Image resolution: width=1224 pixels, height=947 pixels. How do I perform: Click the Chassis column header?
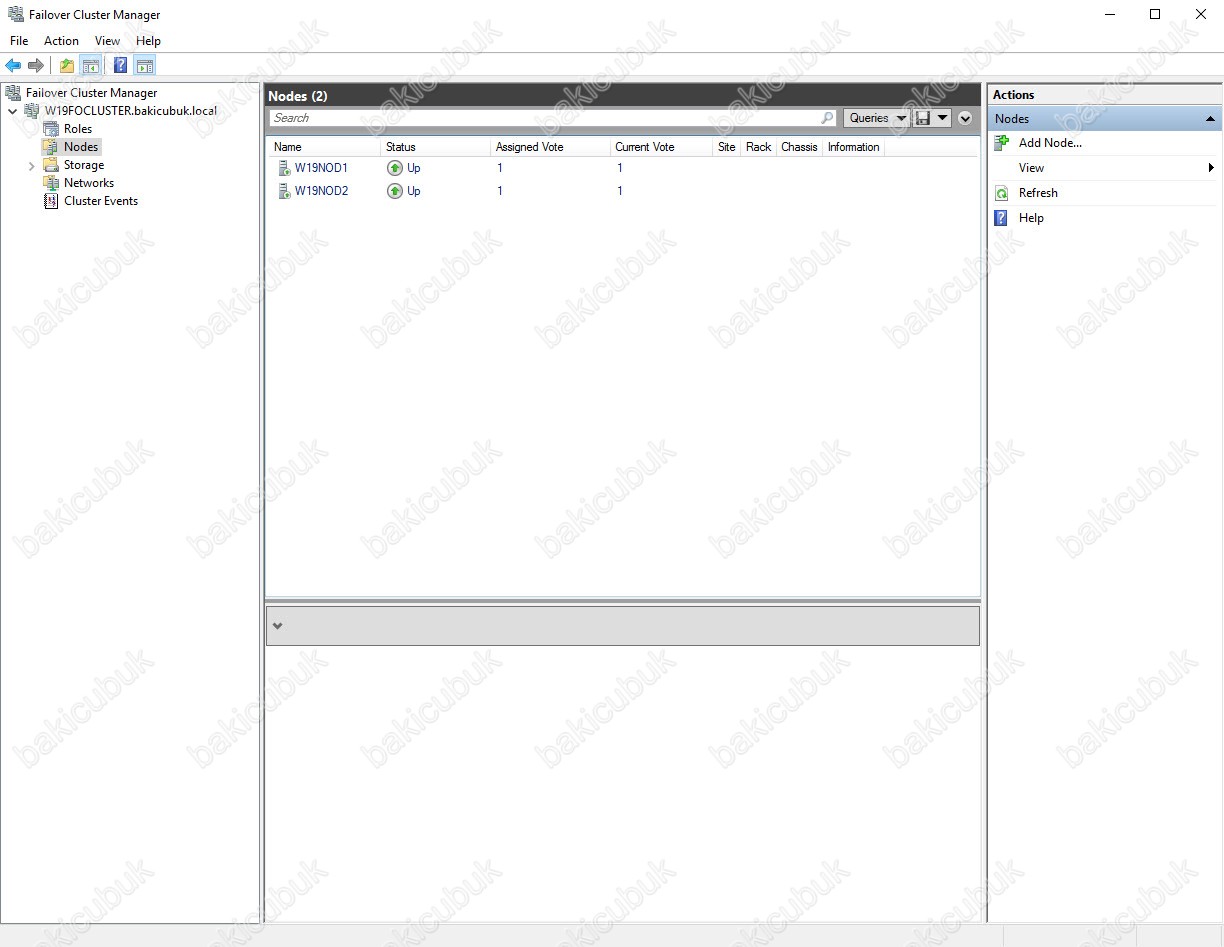[x=800, y=147]
